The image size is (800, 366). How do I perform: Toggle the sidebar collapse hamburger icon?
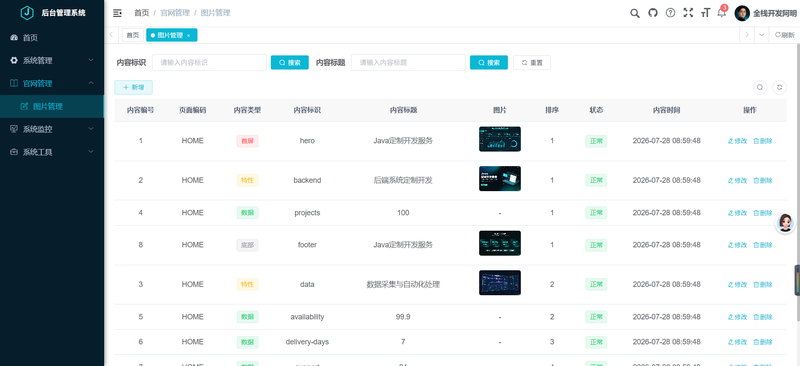117,13
